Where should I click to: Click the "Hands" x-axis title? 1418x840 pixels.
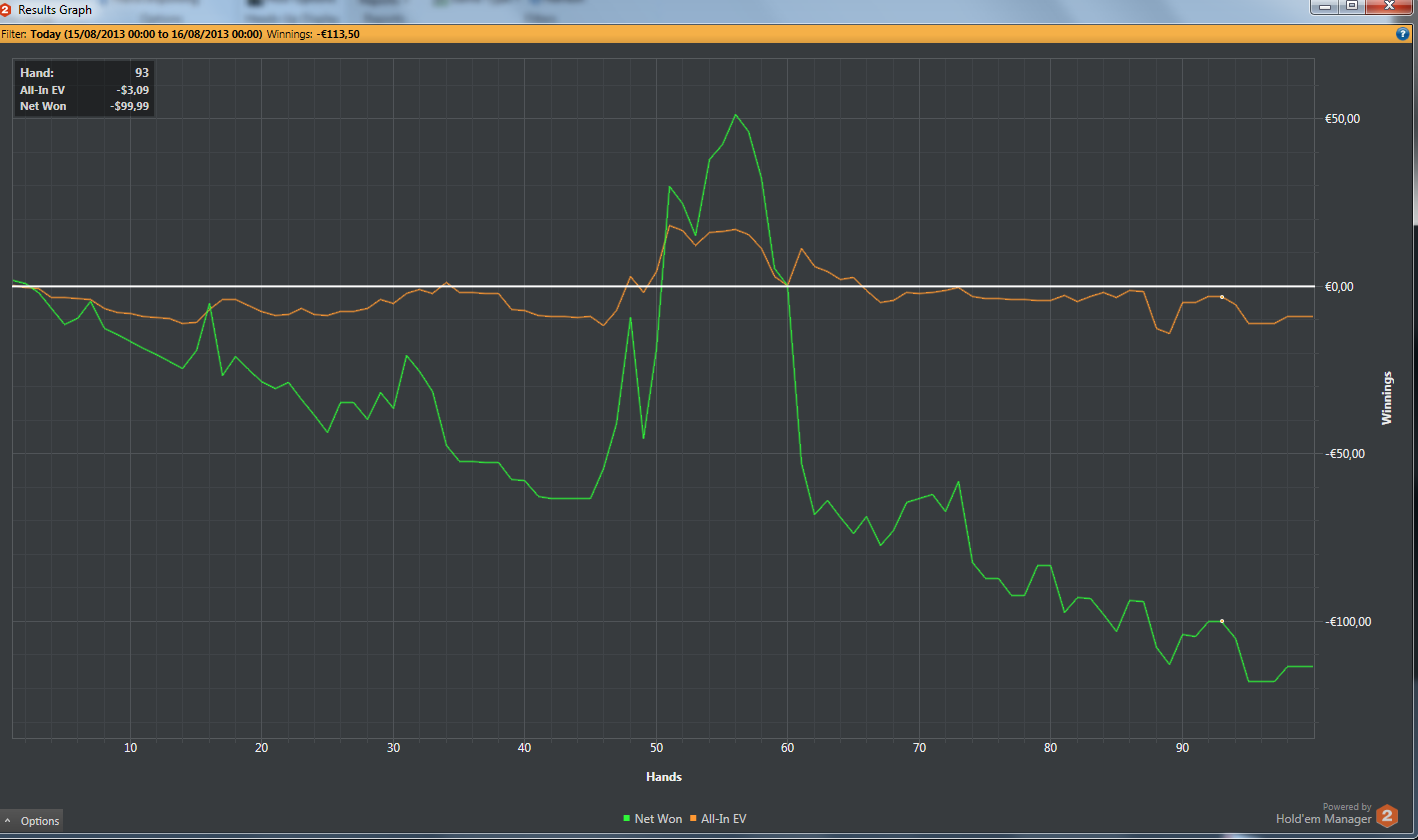(664, 777)
